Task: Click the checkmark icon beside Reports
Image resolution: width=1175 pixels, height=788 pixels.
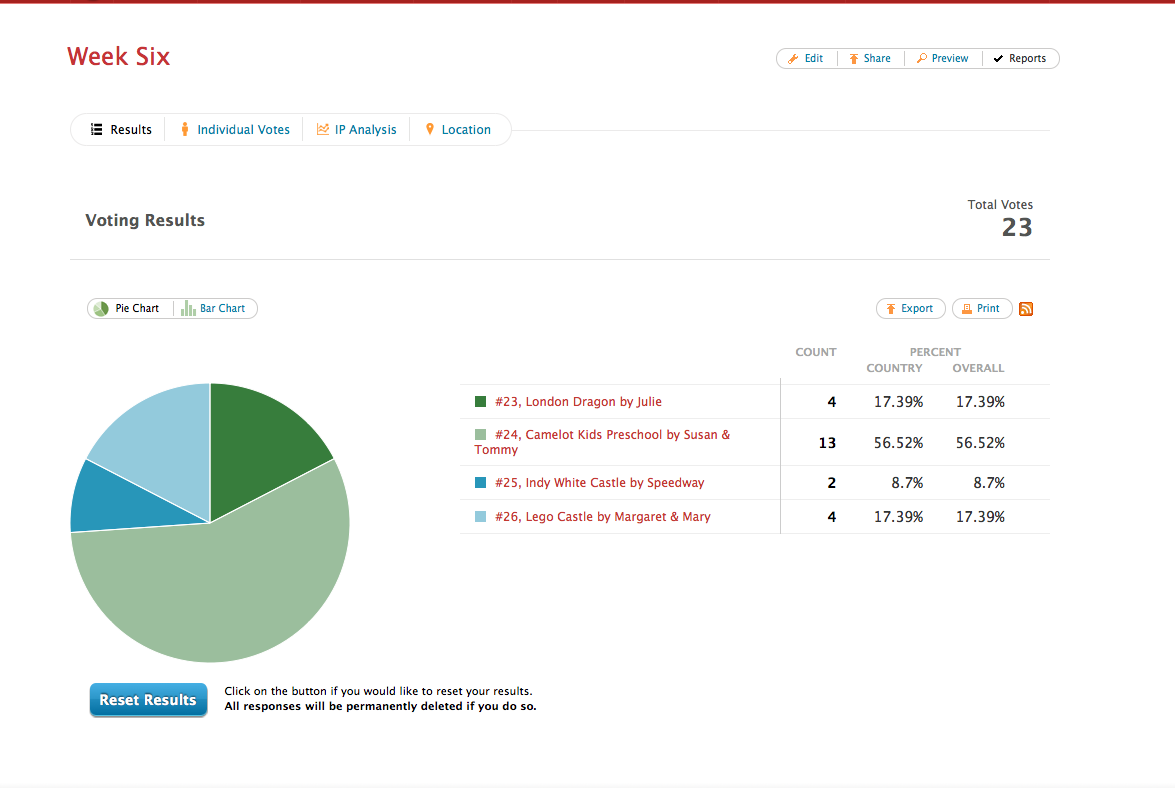Action: (998, 58)
